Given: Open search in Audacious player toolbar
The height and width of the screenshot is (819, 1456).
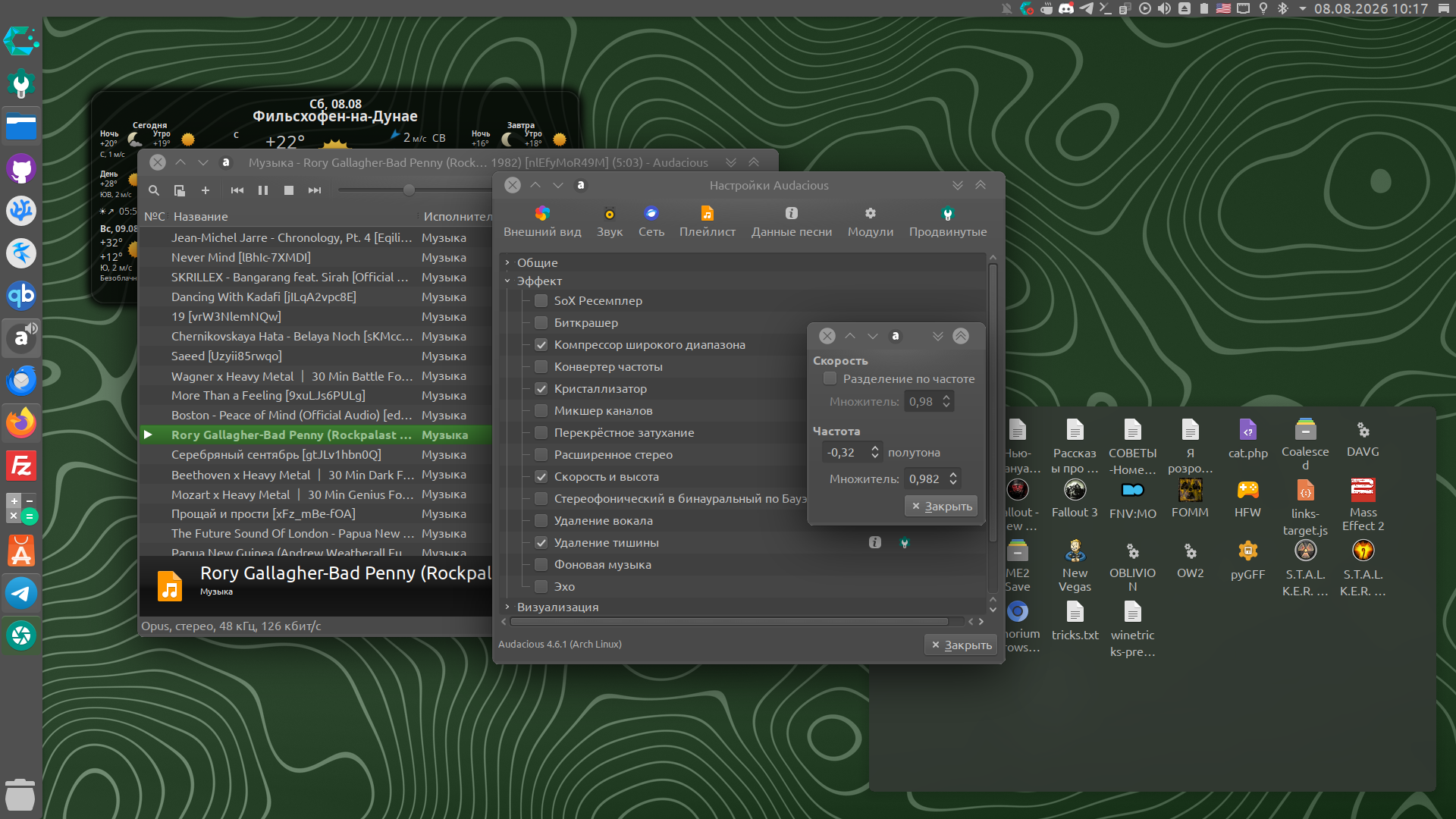Looking at the screenshot, I should pyautogui.click(x=154, y=190).
